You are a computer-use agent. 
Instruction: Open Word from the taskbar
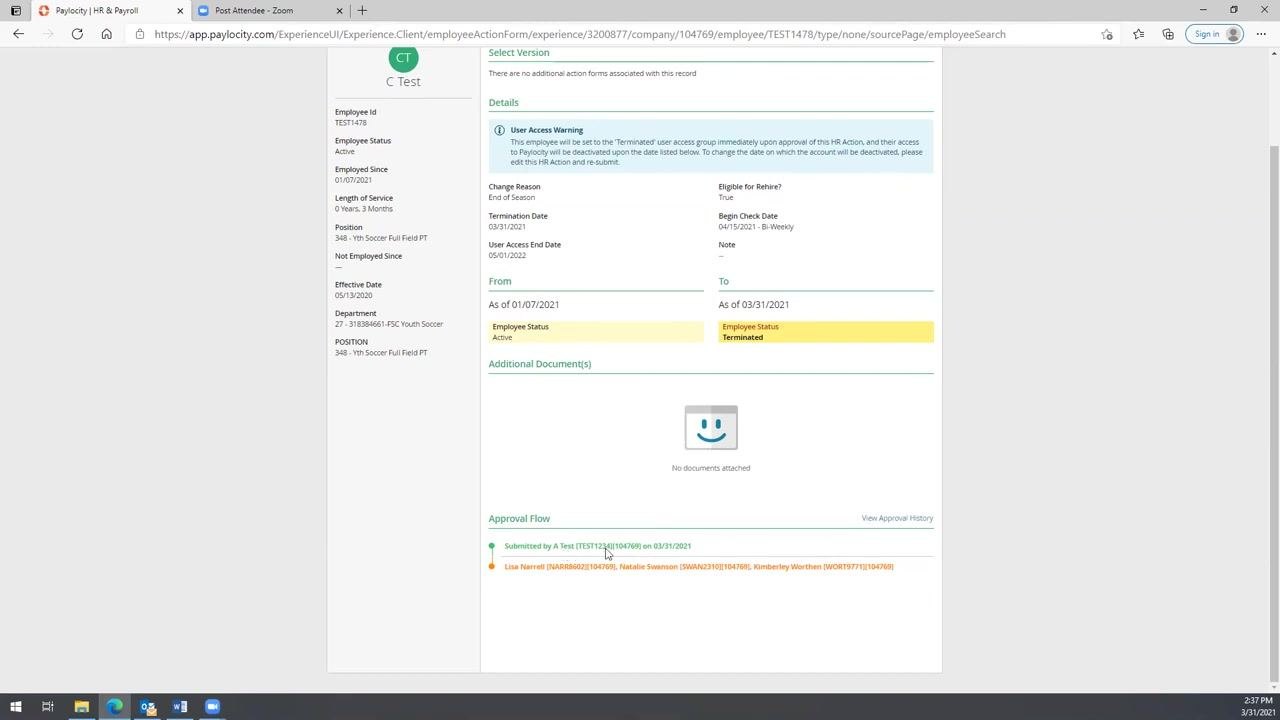[x=180, y=707]
